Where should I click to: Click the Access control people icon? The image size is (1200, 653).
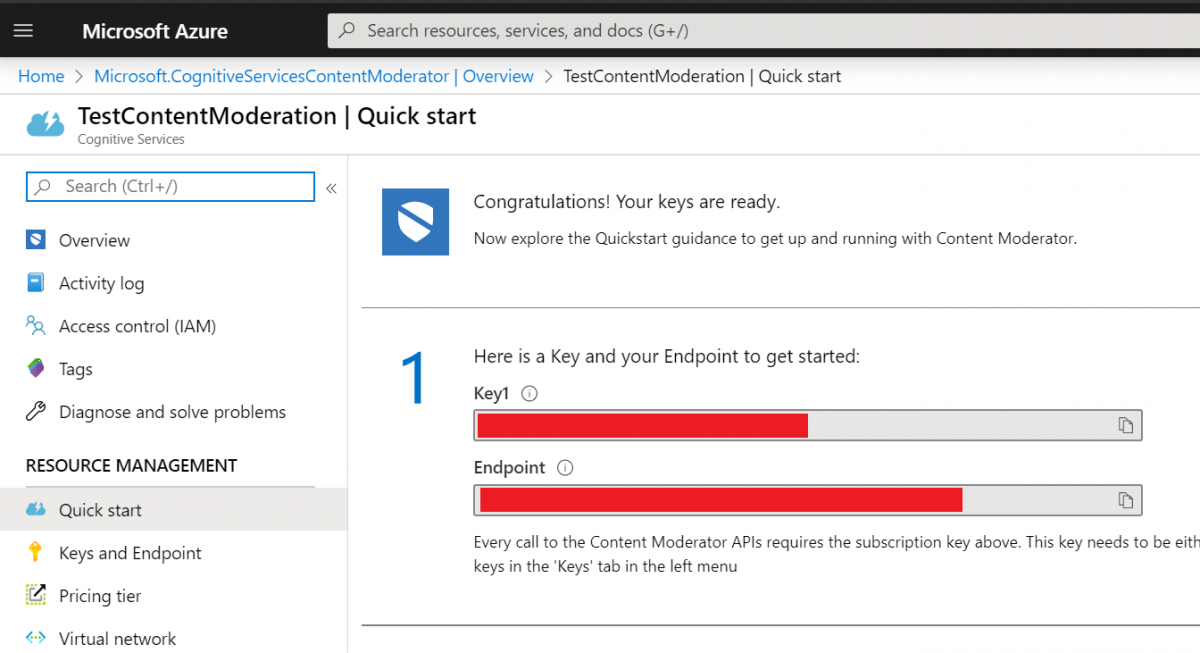point(36,326)
